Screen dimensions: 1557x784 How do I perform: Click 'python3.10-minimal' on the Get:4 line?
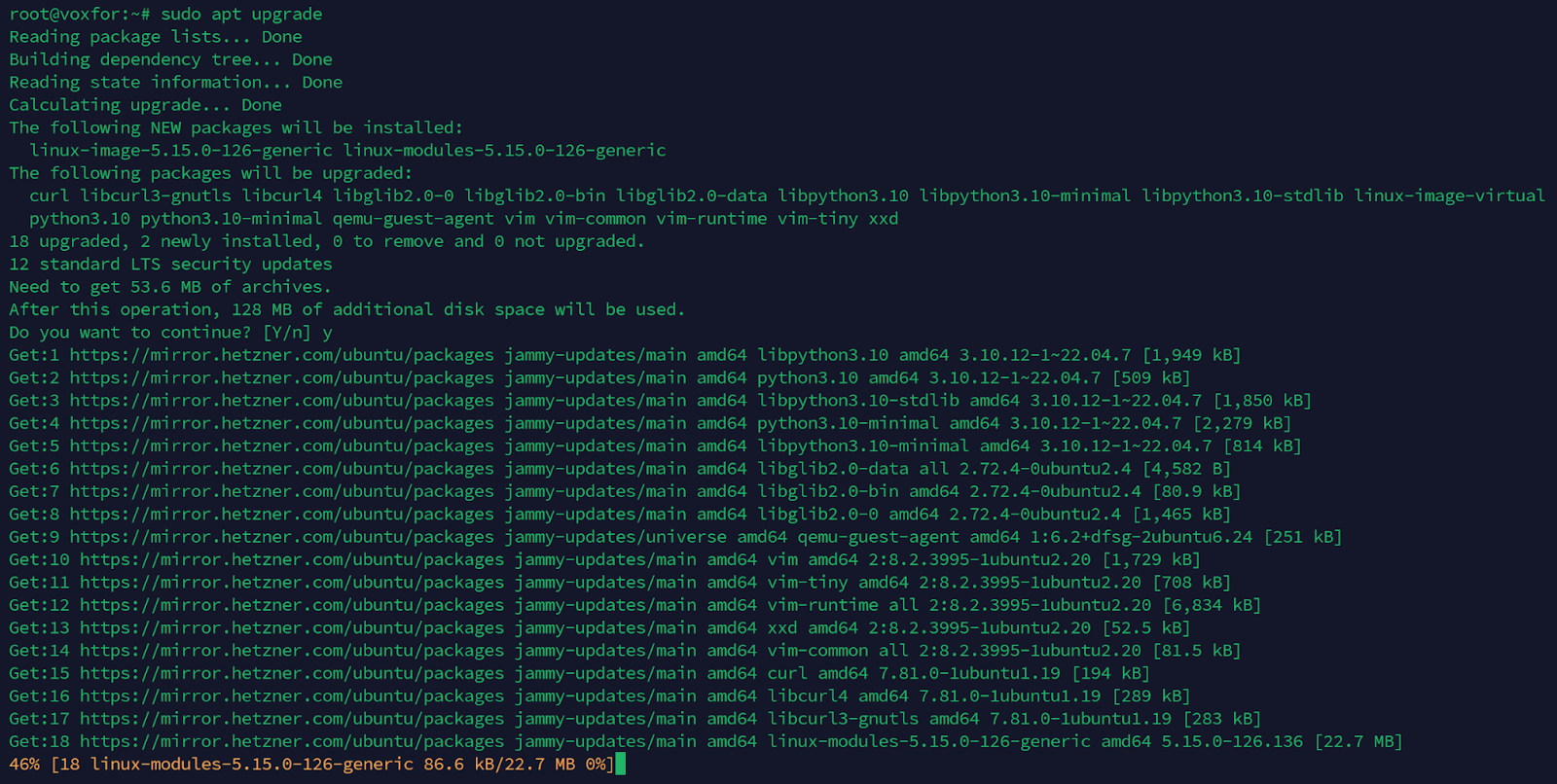coord(848,423)
